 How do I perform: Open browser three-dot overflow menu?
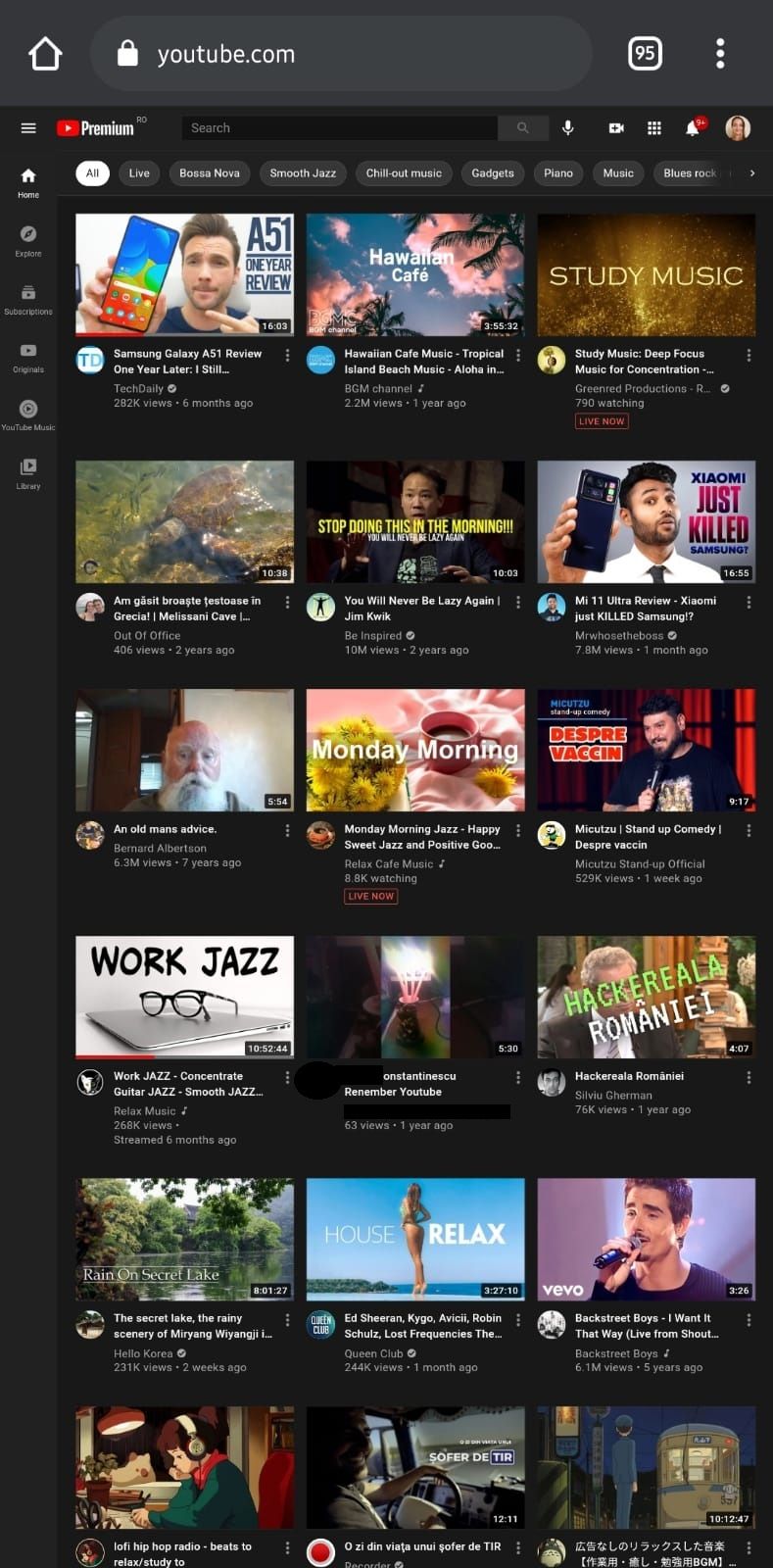coord(720,53)
